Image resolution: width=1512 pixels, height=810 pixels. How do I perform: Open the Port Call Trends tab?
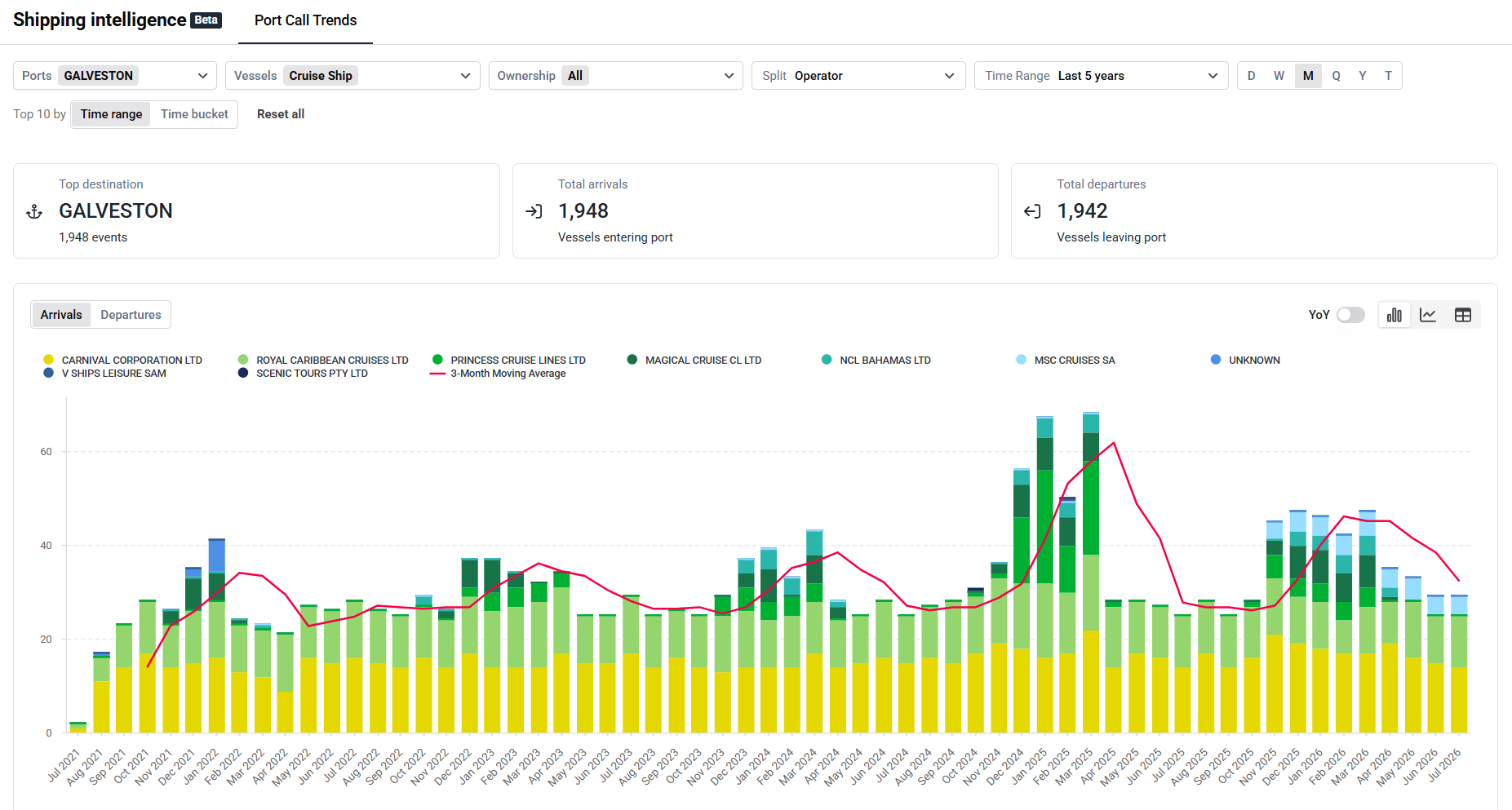pyautogui.click(x=305, y=20)
